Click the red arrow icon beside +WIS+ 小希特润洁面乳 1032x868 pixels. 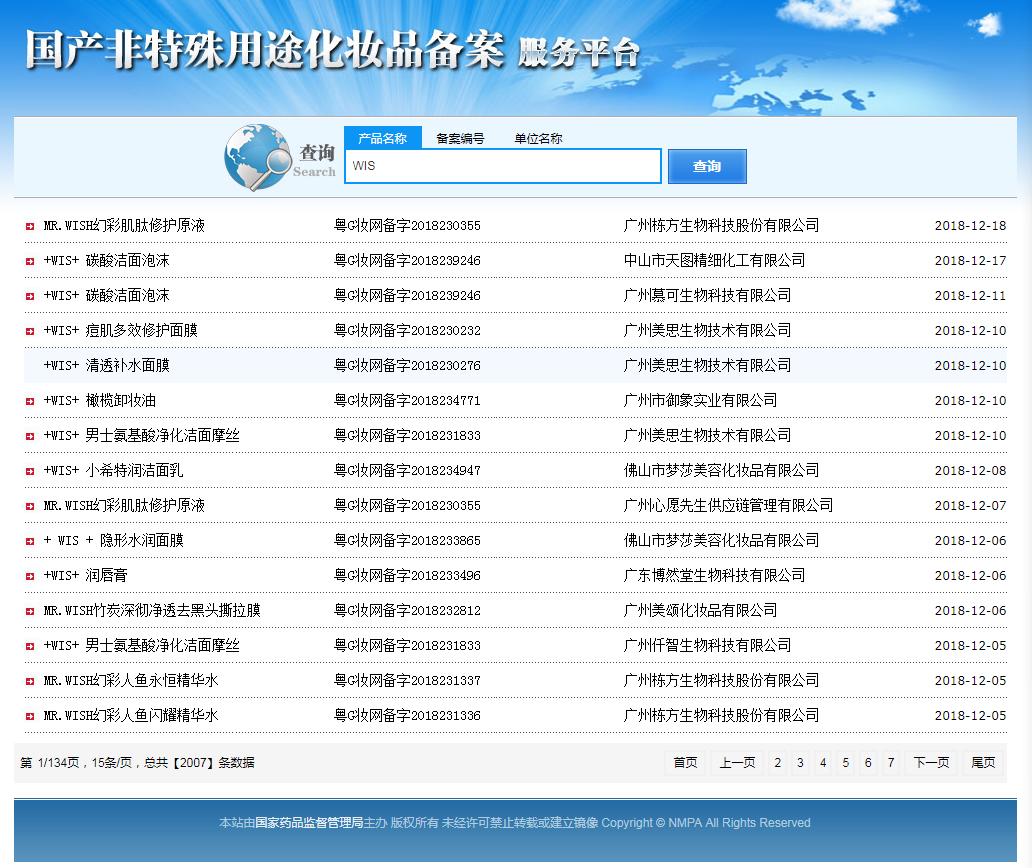(30, 470)
